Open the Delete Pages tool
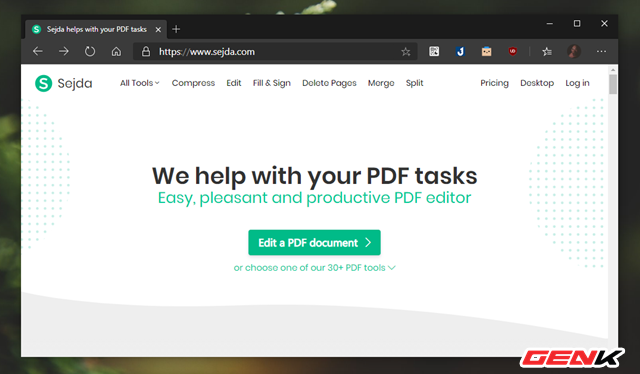The width and height of the screenshot is (640, 374). 329,83
